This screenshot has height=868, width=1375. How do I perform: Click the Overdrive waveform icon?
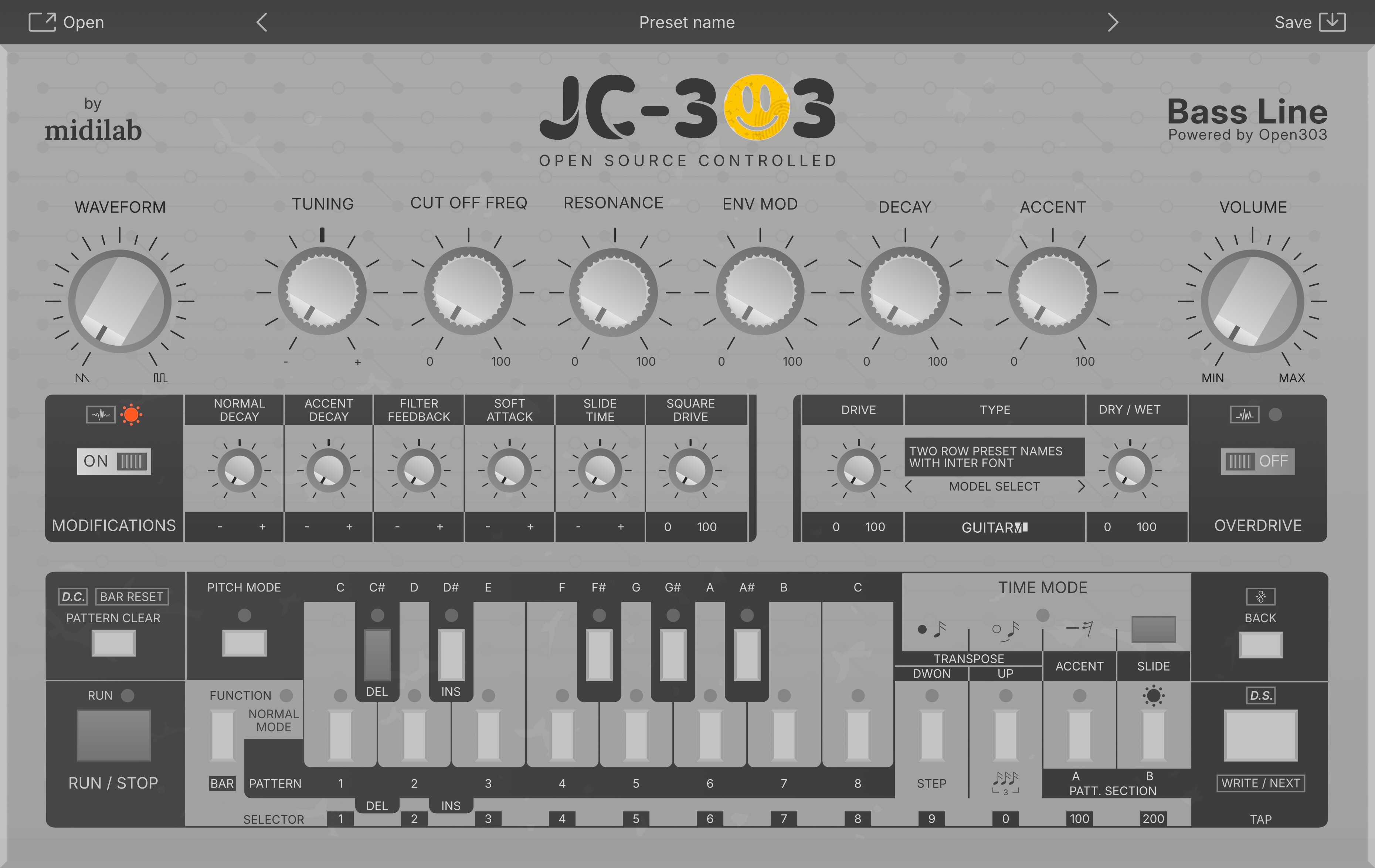click(1244, 414)
